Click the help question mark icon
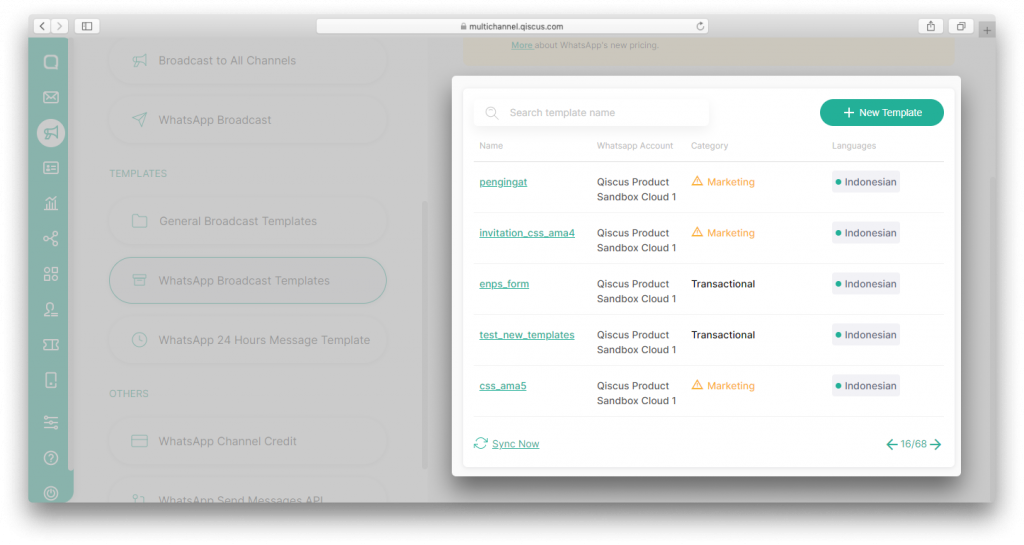 click(x=51, y=458)
